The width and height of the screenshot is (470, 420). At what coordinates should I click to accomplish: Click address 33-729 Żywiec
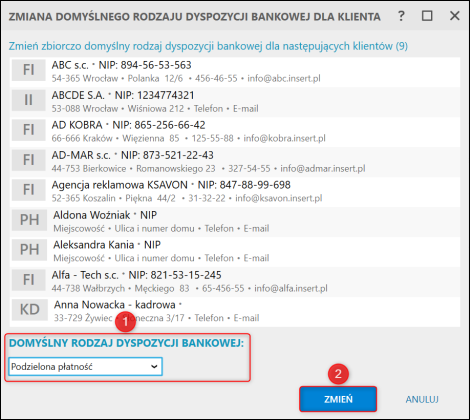83,318
